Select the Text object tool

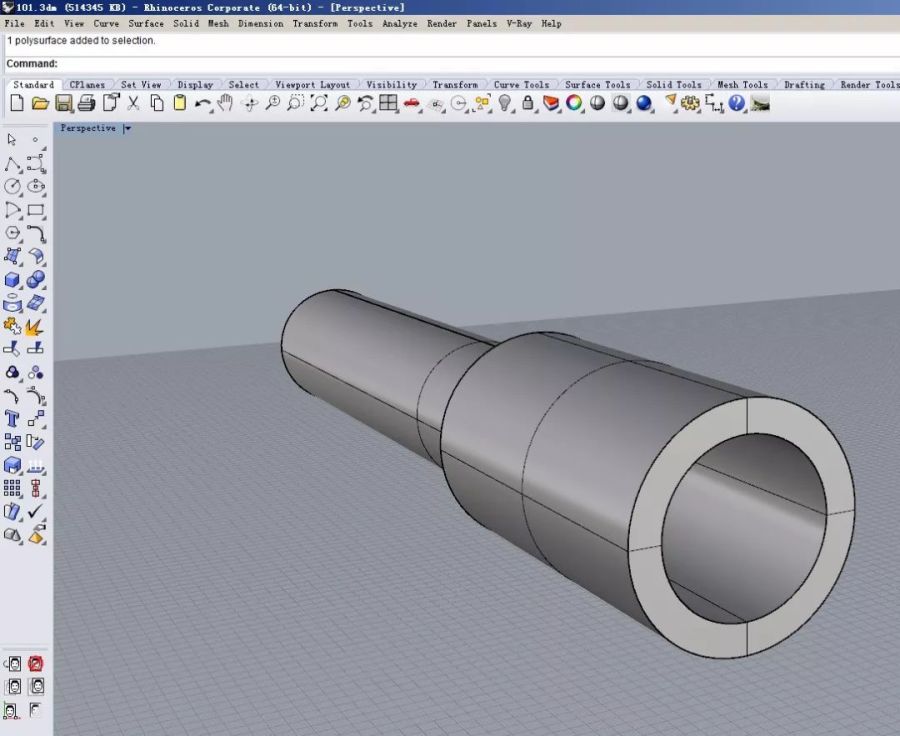pyautogui.click(x=13, y=418)
